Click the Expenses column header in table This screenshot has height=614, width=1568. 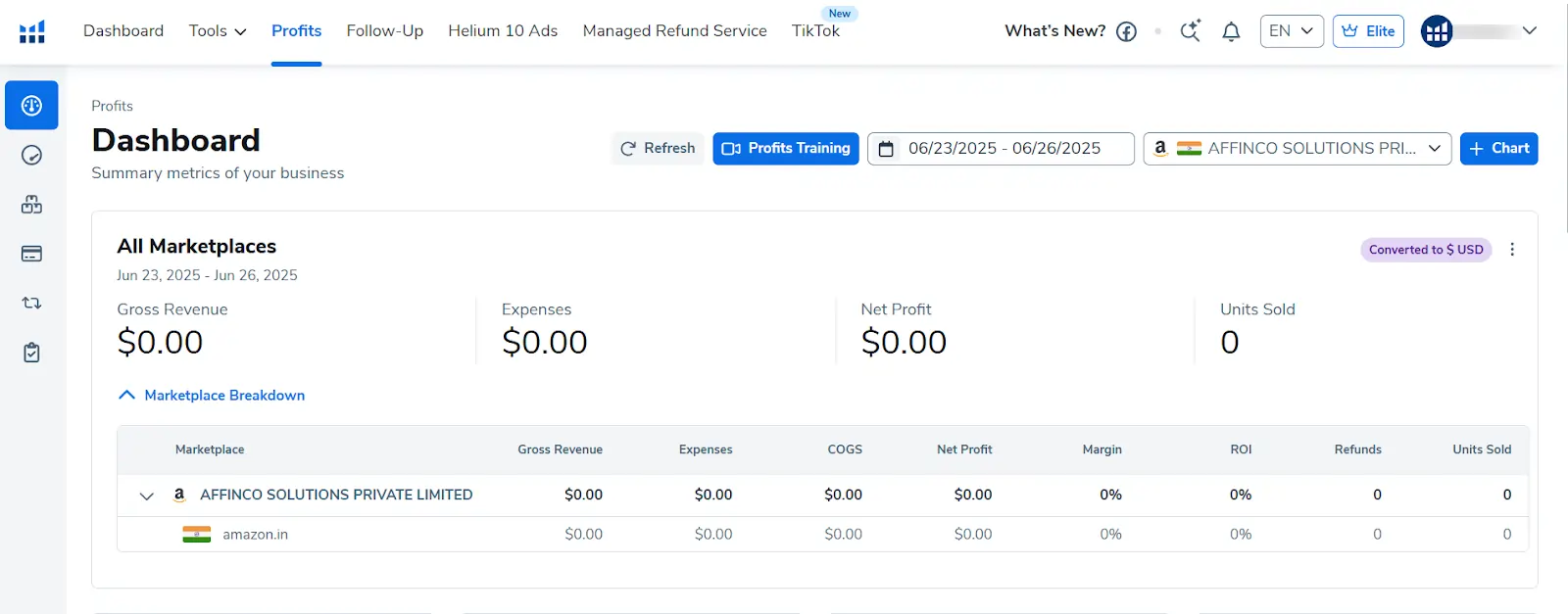[706, 449]
